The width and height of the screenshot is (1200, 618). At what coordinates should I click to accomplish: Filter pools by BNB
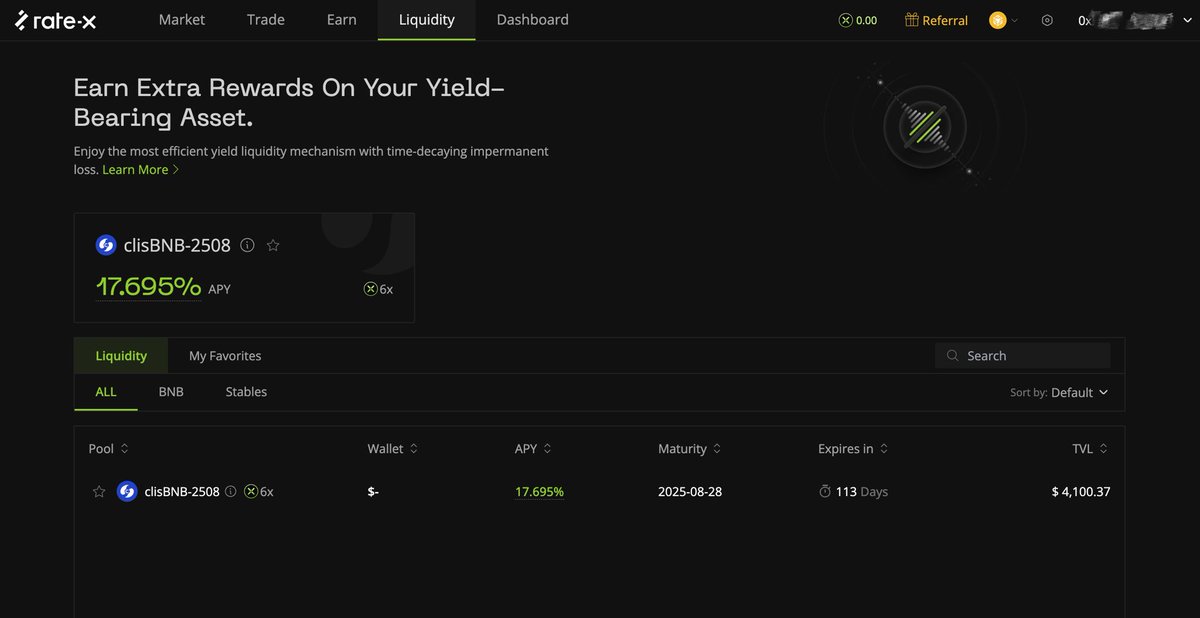point(171,392)
